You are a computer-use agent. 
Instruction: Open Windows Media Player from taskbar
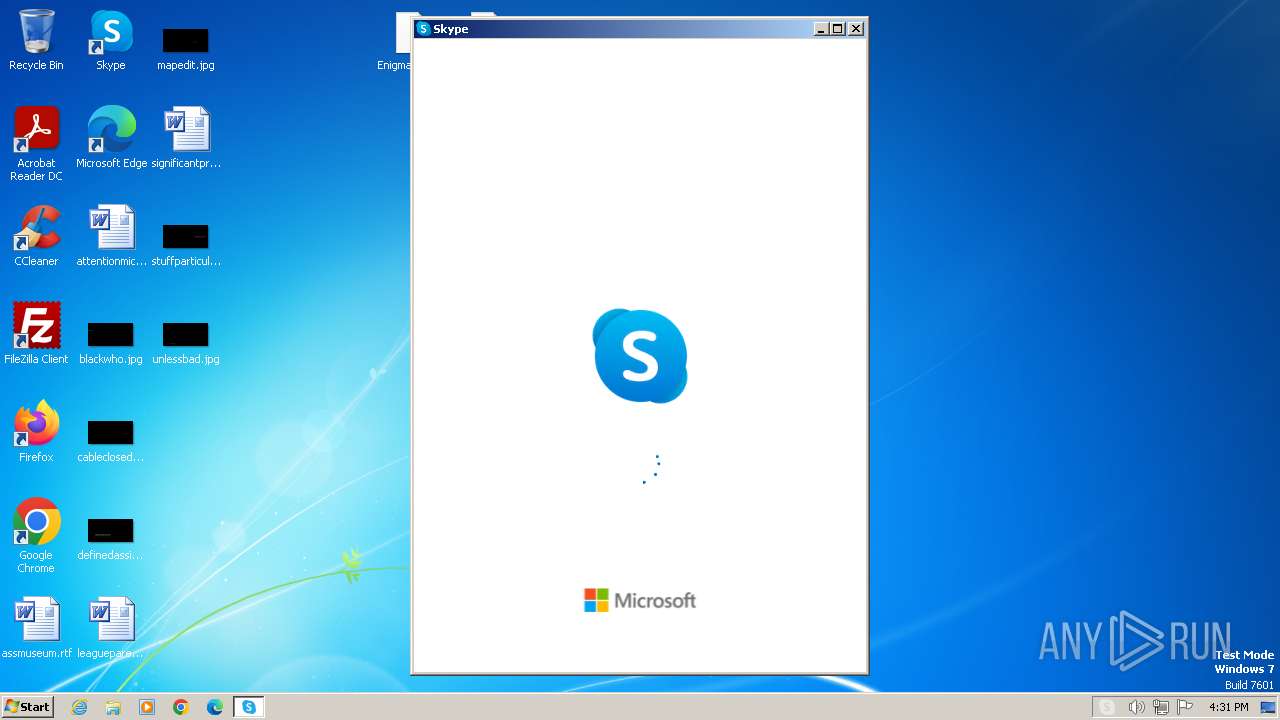[x=147, y=707]
